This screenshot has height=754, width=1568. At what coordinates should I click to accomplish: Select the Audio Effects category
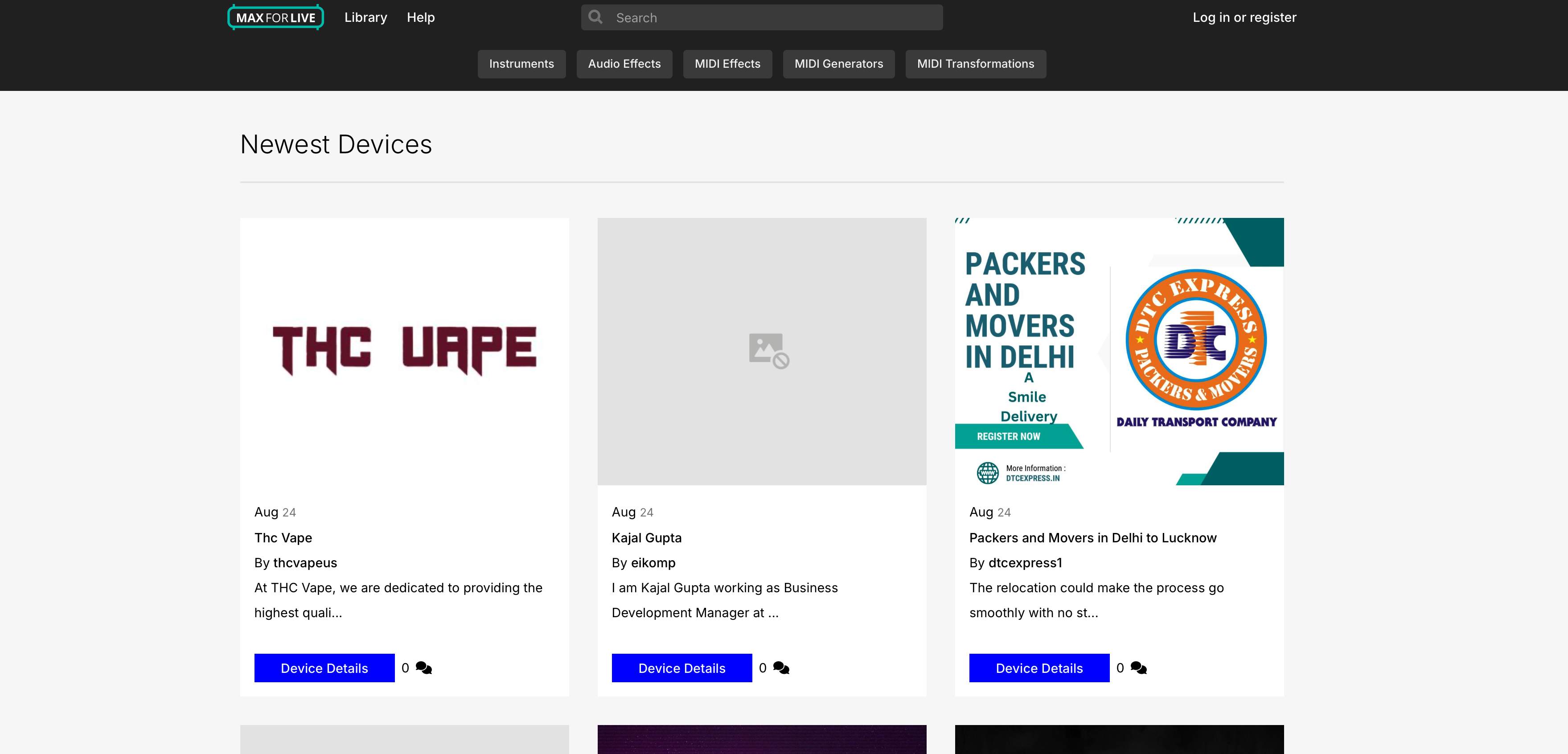[x=624, y=64]
